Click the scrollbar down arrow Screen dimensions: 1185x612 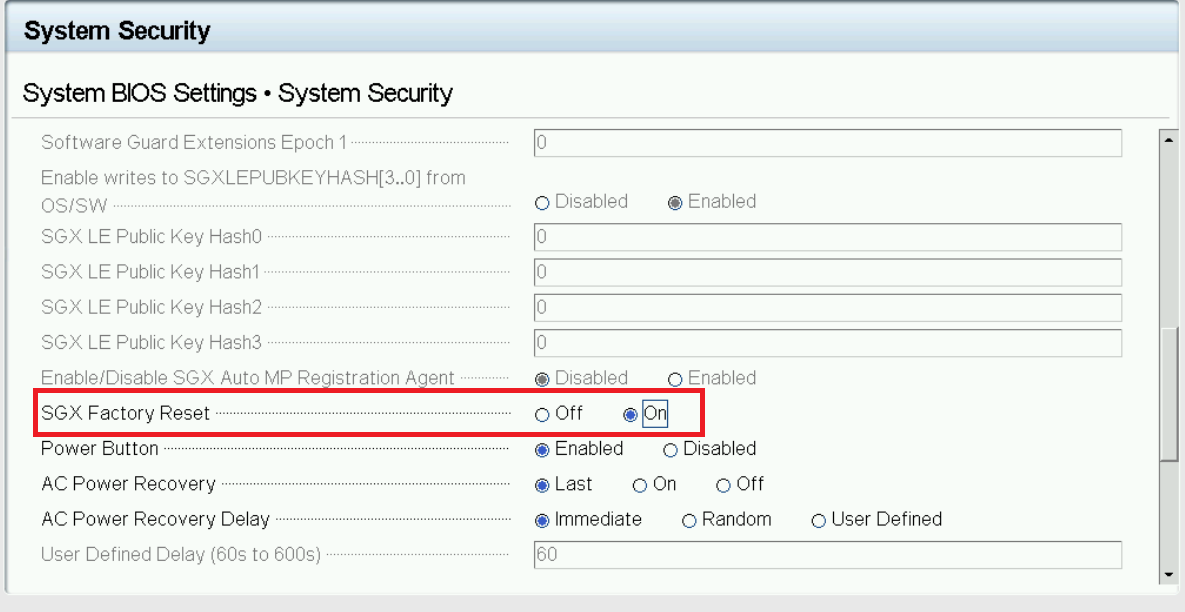1167,574
